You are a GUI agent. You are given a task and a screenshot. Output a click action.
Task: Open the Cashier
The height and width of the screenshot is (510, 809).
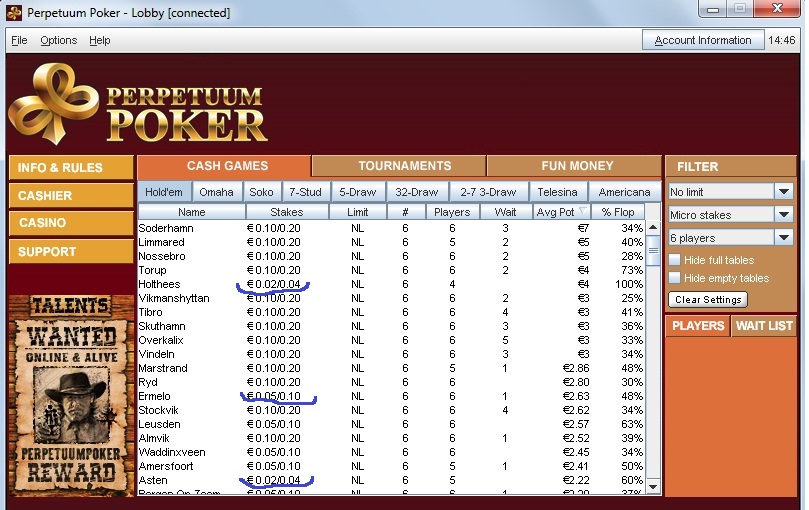[71, 196]
